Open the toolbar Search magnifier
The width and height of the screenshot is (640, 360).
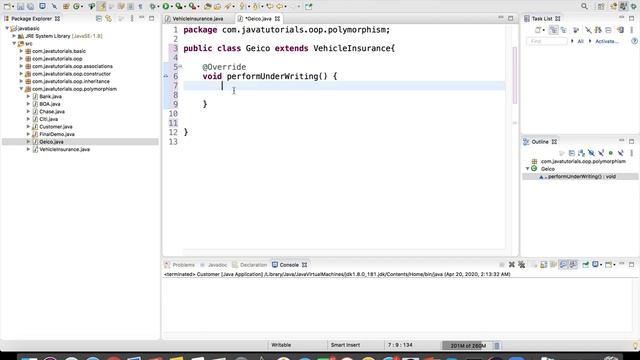[x=584, y=6]
